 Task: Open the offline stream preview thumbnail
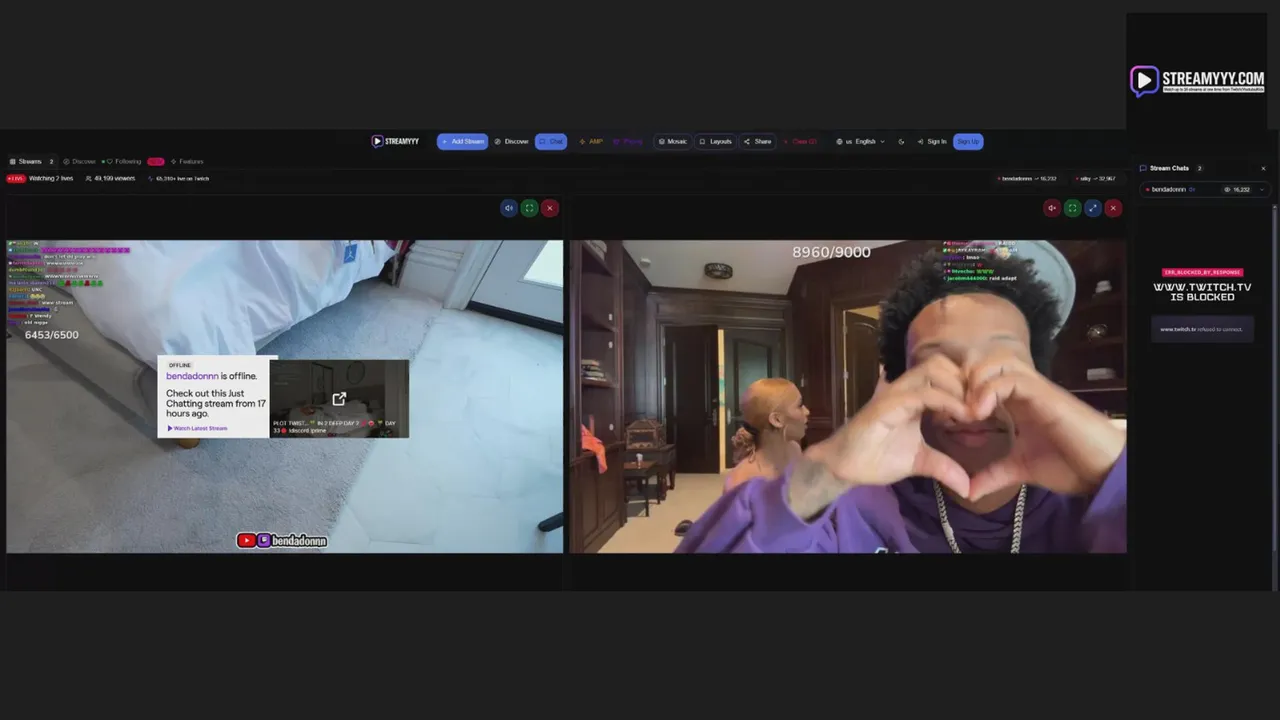(x=339, y=398)
